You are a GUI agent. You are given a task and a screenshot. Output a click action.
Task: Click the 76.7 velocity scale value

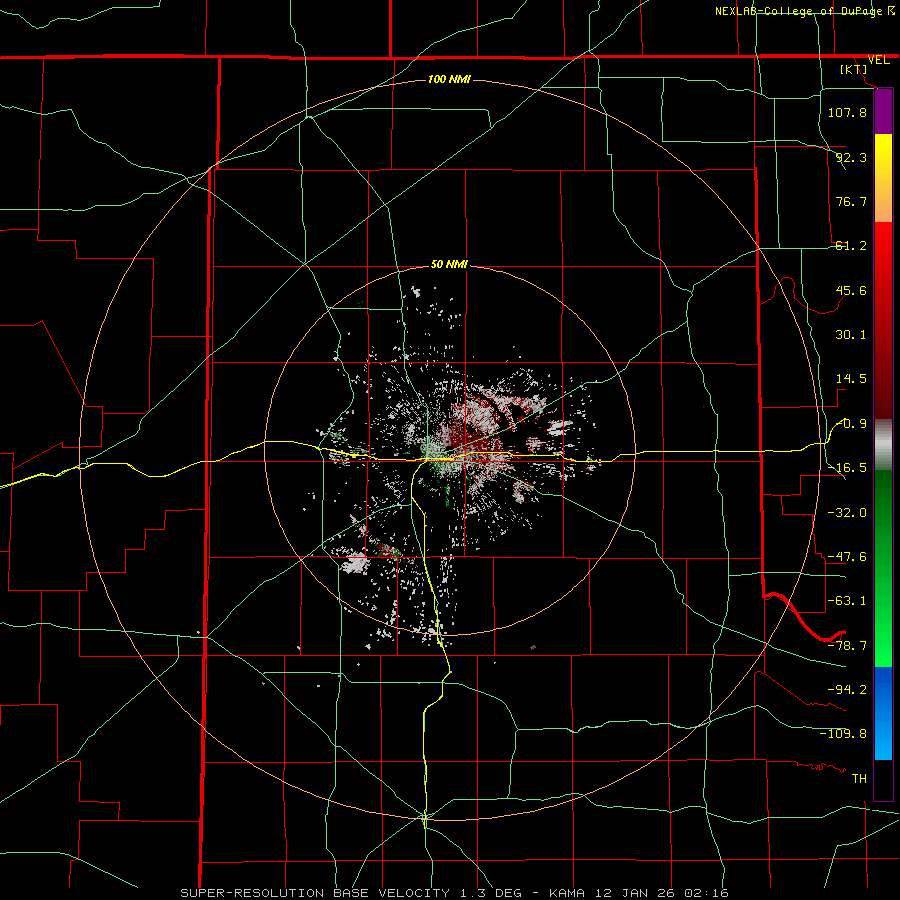click(851, 201)
